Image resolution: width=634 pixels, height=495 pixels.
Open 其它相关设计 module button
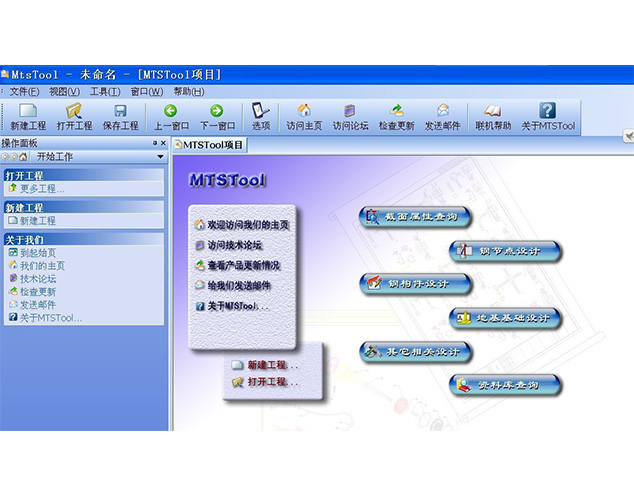[415, 352]
